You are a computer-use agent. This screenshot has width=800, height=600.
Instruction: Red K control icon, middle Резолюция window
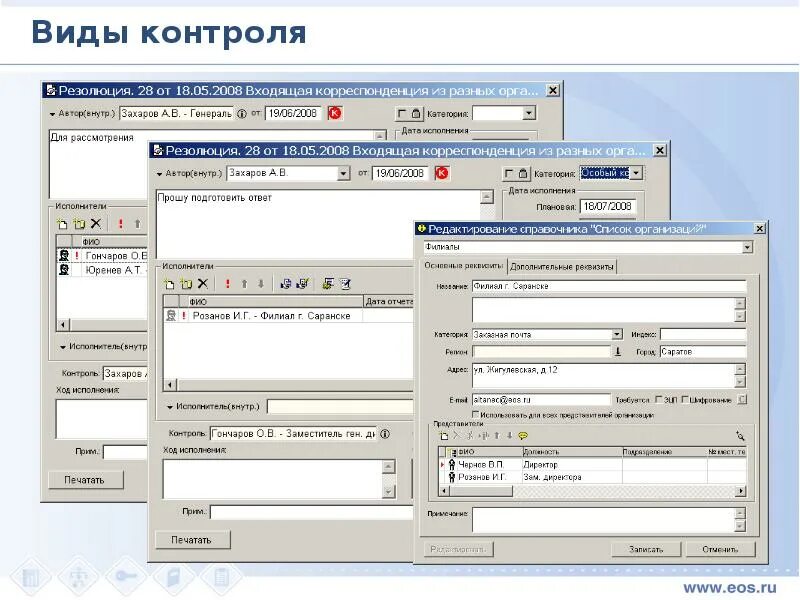(x=442, y=173)
